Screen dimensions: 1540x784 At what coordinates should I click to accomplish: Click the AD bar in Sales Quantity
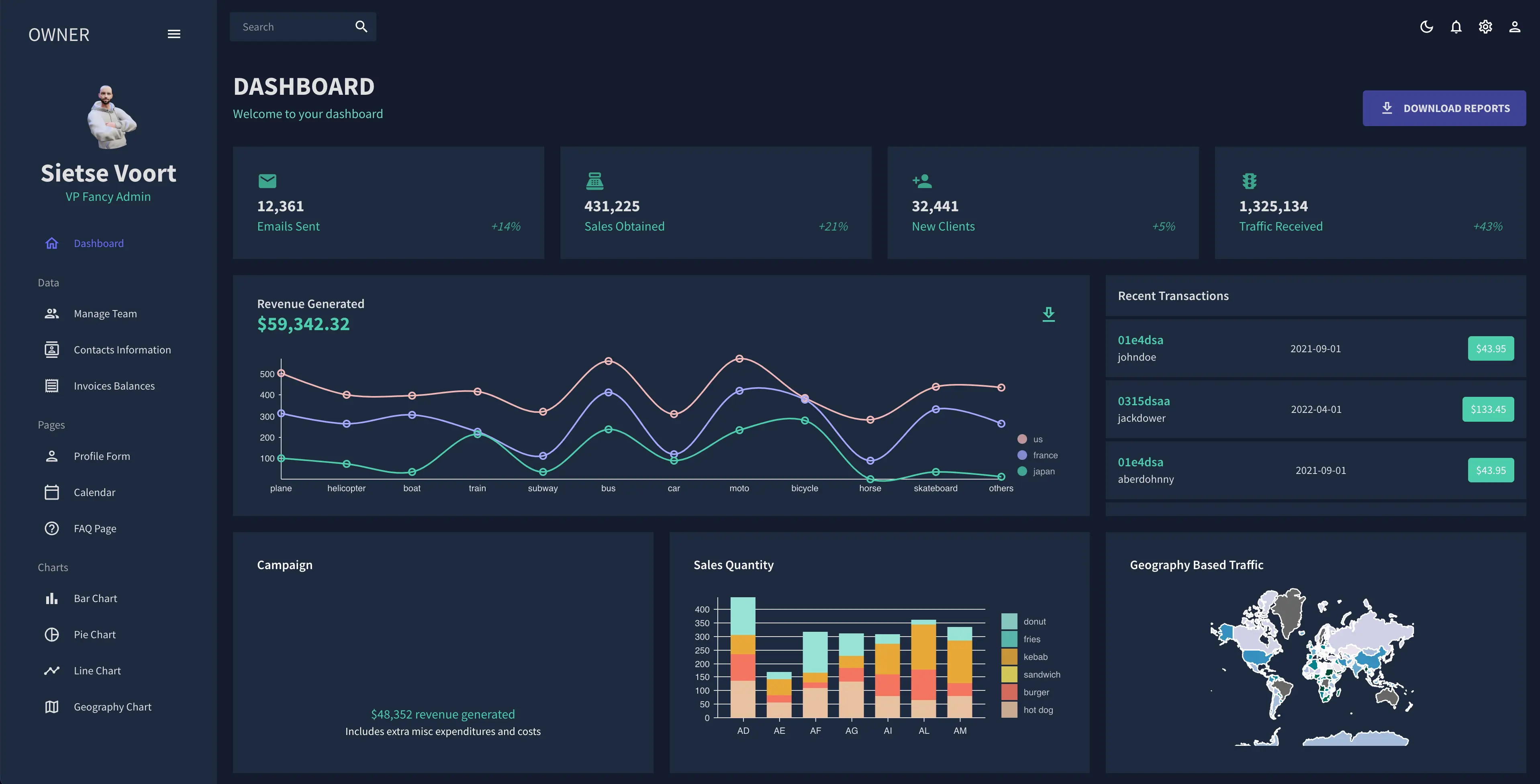[x=743, y=657]
